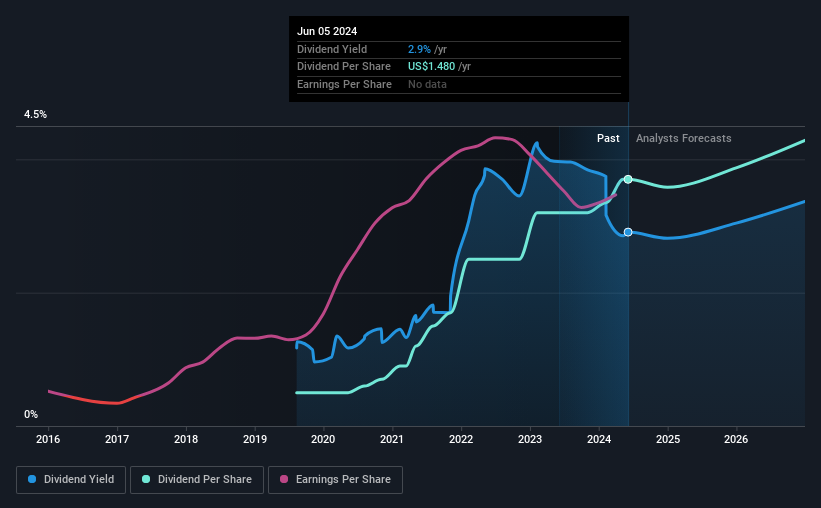Click the 2016 x-axis label
The height and width of the screenshot is (508, 821).
point(48,439)
